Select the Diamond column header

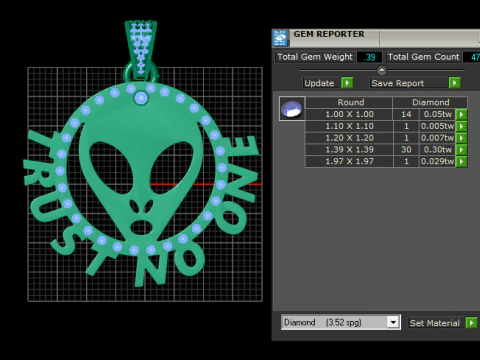point(430,102)
